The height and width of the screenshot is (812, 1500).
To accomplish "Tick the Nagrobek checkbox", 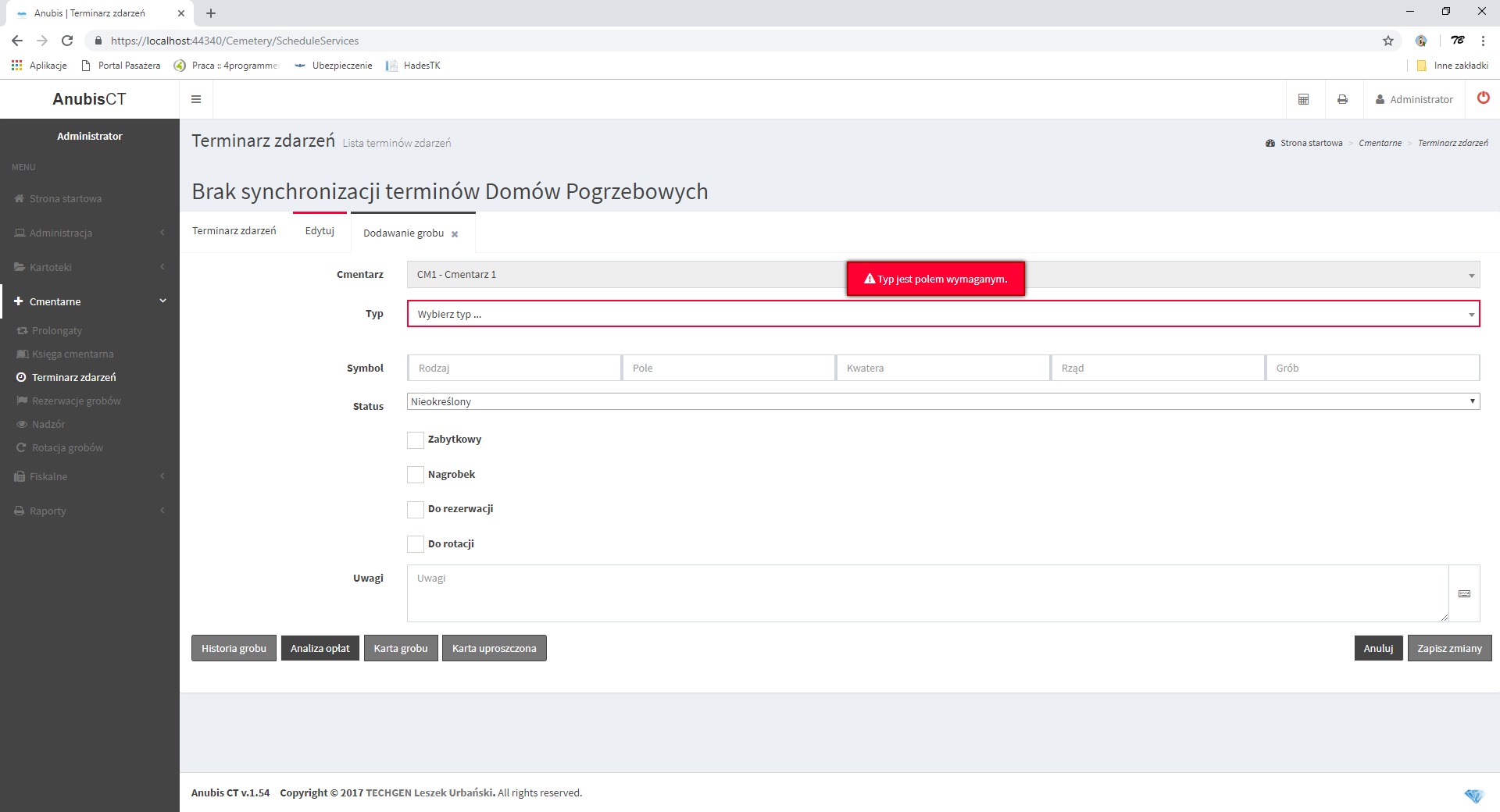I will 416,475.
